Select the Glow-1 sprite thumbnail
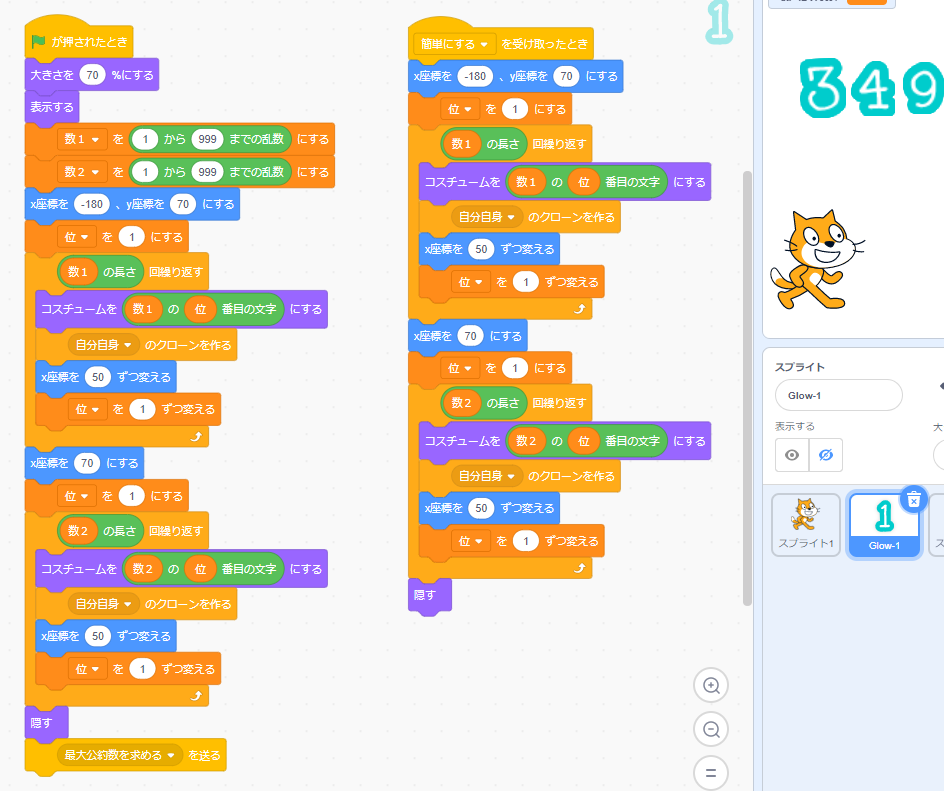This screenshot has height=791, width=944. pyautogui.click(x=883, y=524)
